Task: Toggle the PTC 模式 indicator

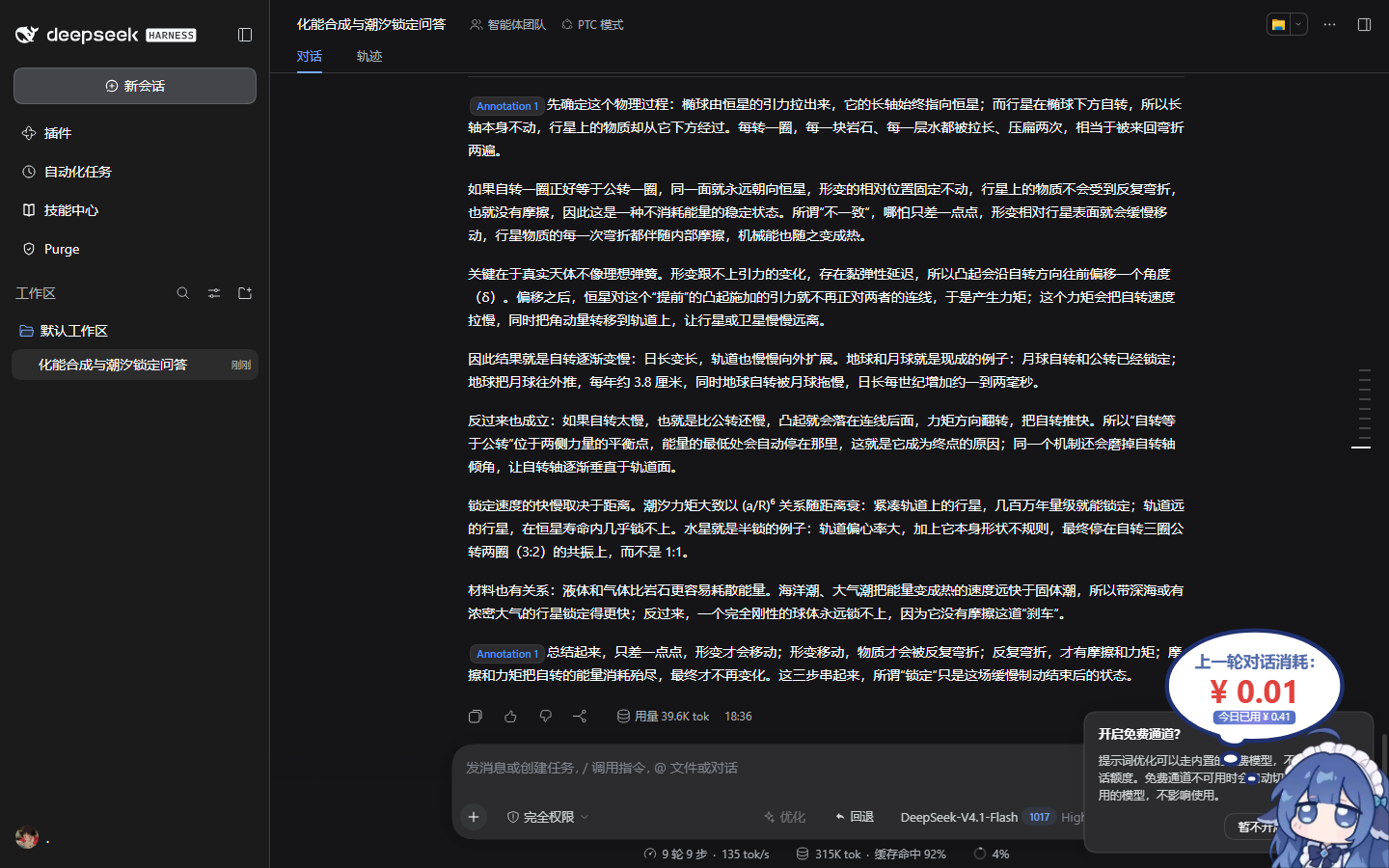Action: tap(592, 25)
